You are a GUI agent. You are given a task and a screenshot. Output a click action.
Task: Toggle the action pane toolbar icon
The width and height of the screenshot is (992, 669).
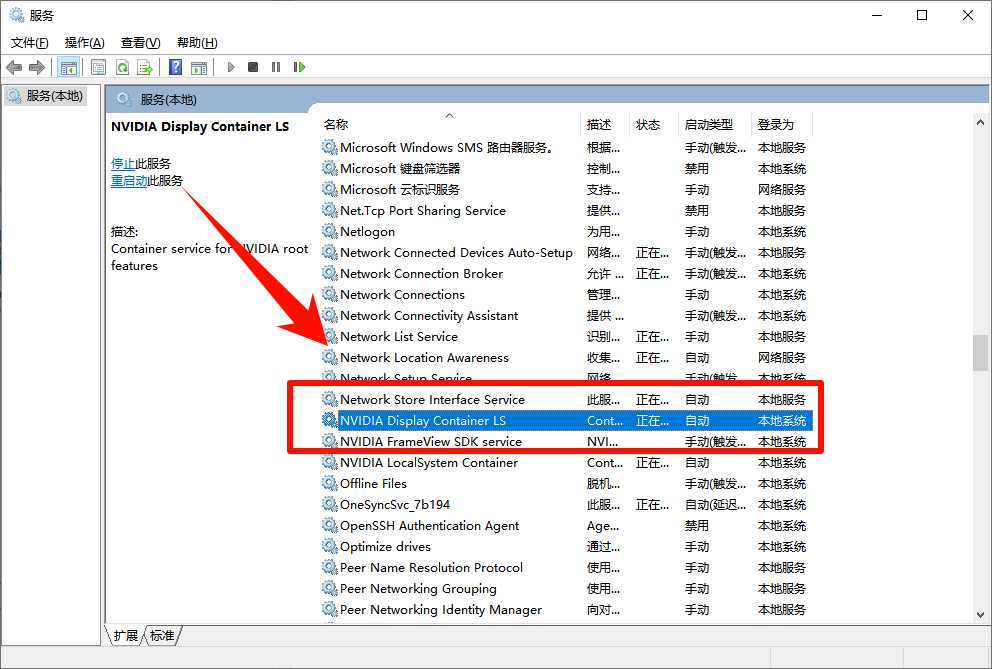(x=199, y=67)
